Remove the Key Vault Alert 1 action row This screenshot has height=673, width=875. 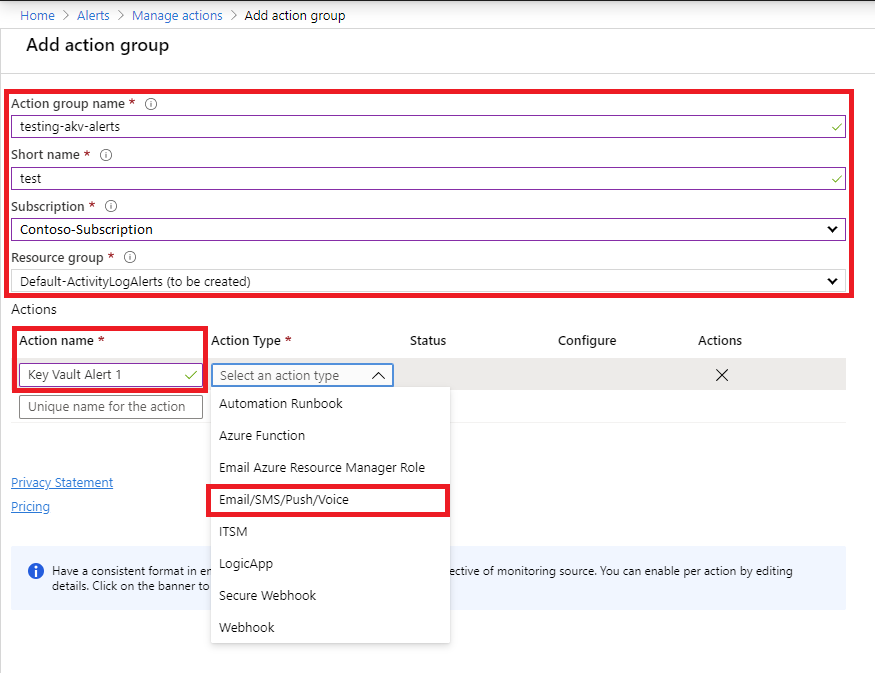tap(722, 374)
